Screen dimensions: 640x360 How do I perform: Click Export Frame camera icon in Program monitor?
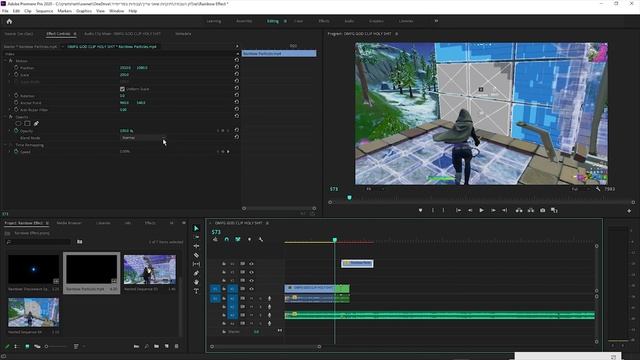coord(542,210)
